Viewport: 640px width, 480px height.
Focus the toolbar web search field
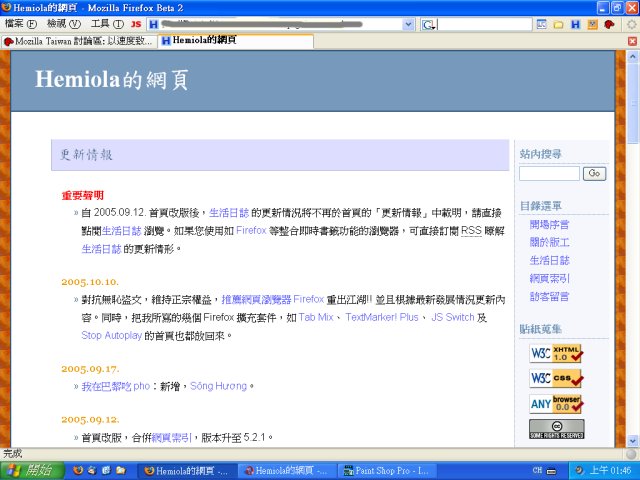coord(484,24)
